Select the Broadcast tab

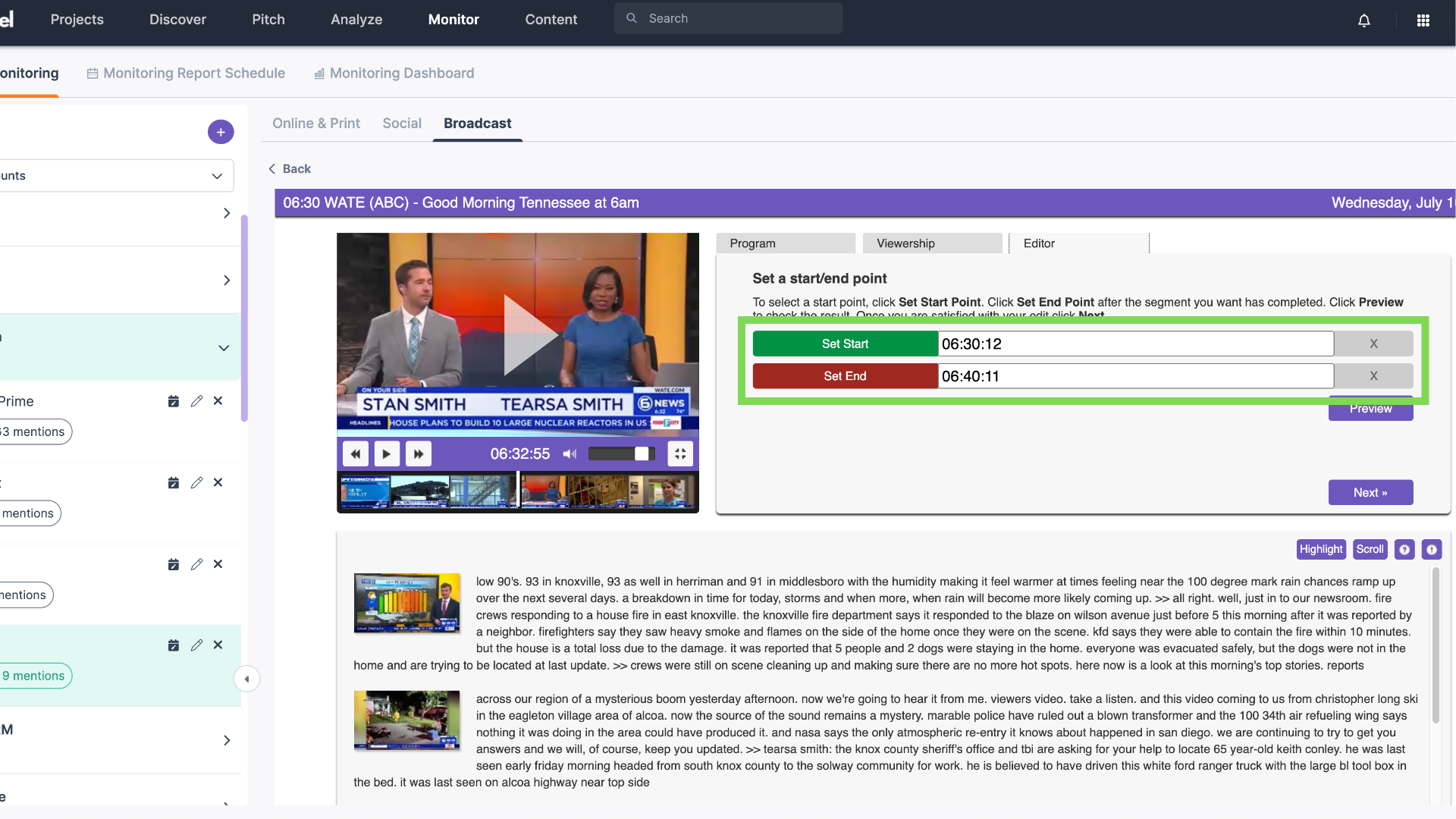tap(478, 124)
